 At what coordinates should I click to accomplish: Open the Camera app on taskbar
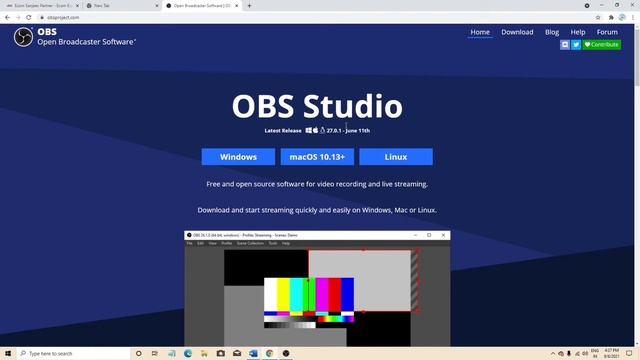pos(220,353)
